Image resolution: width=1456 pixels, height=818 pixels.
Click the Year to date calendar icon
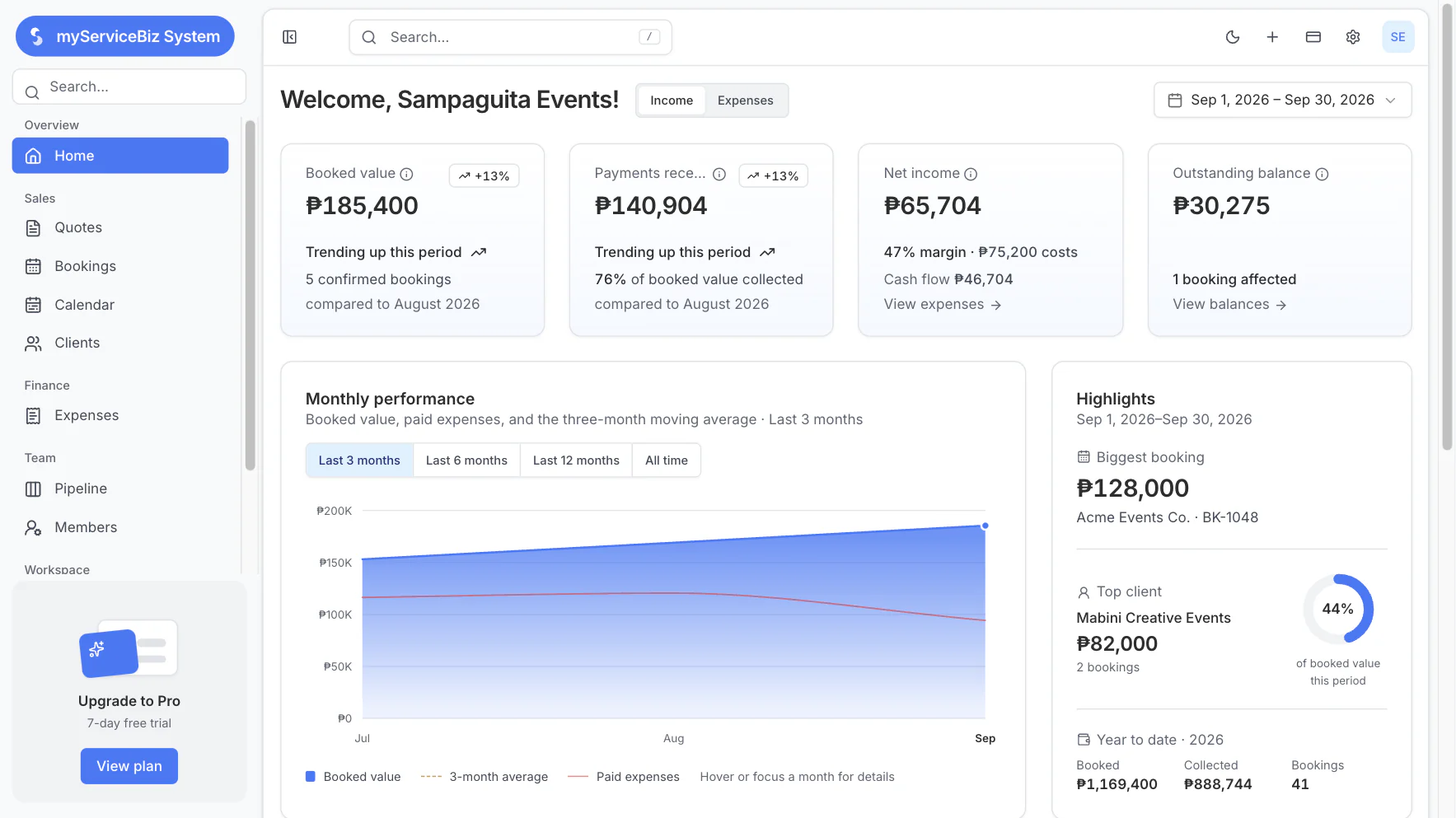pos(1084,740)
